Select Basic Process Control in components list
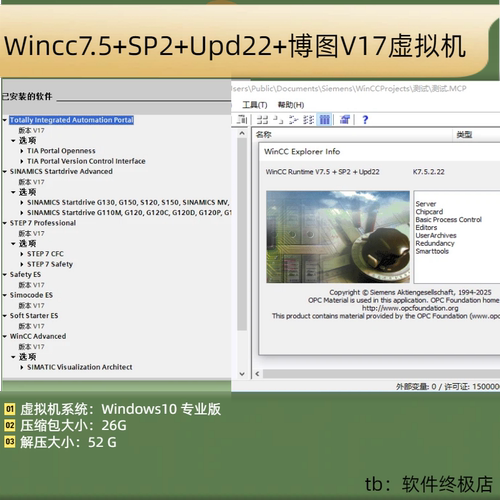500x500 pixels. point(449,220)
